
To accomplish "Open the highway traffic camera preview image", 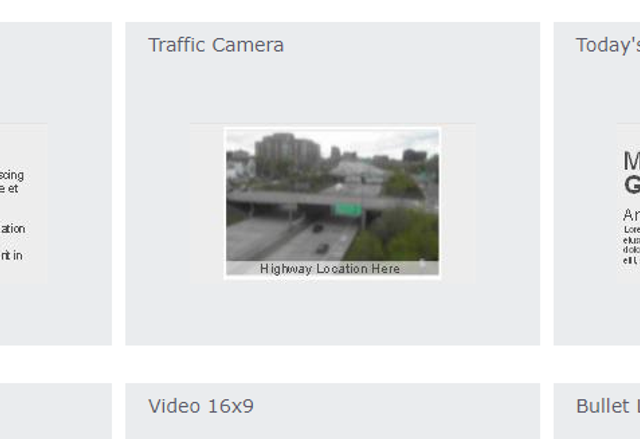I will coord(332,203).
